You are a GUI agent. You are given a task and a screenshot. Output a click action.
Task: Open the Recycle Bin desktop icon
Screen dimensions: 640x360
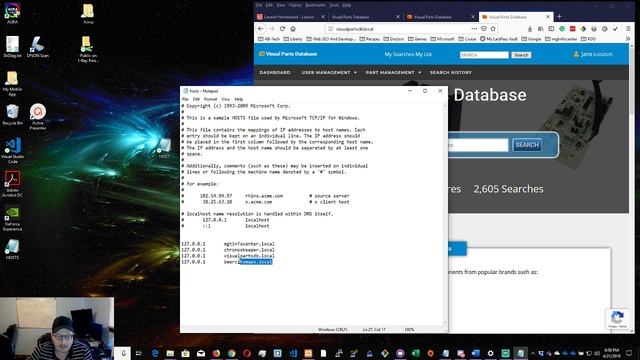coord(12,114)
